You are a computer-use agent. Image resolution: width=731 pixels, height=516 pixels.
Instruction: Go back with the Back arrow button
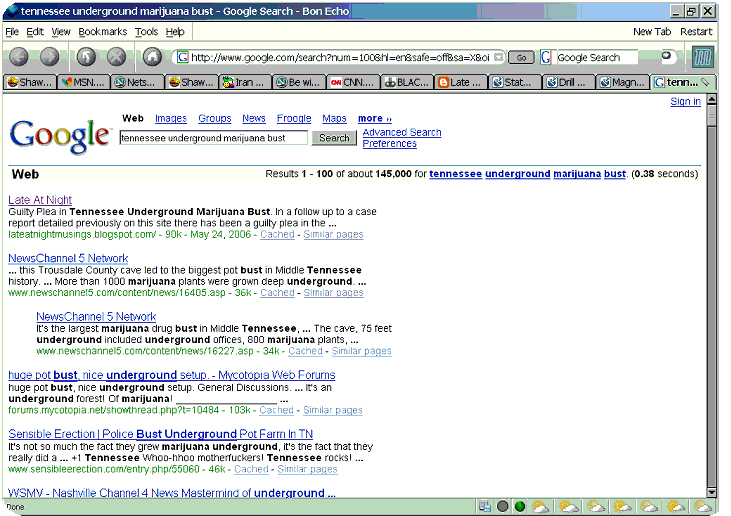[19, 57]
